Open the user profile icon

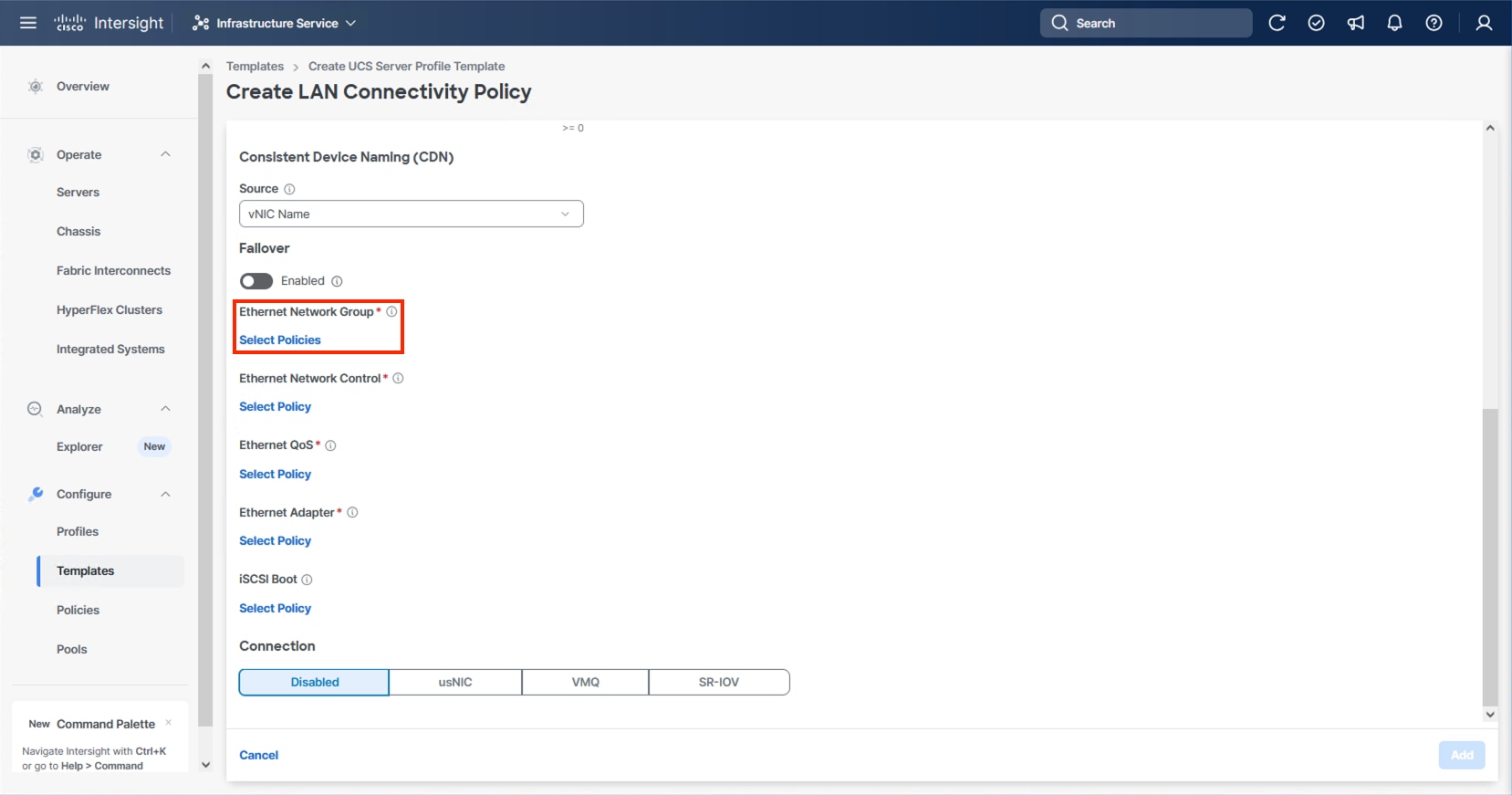(x=1484, y=23)
